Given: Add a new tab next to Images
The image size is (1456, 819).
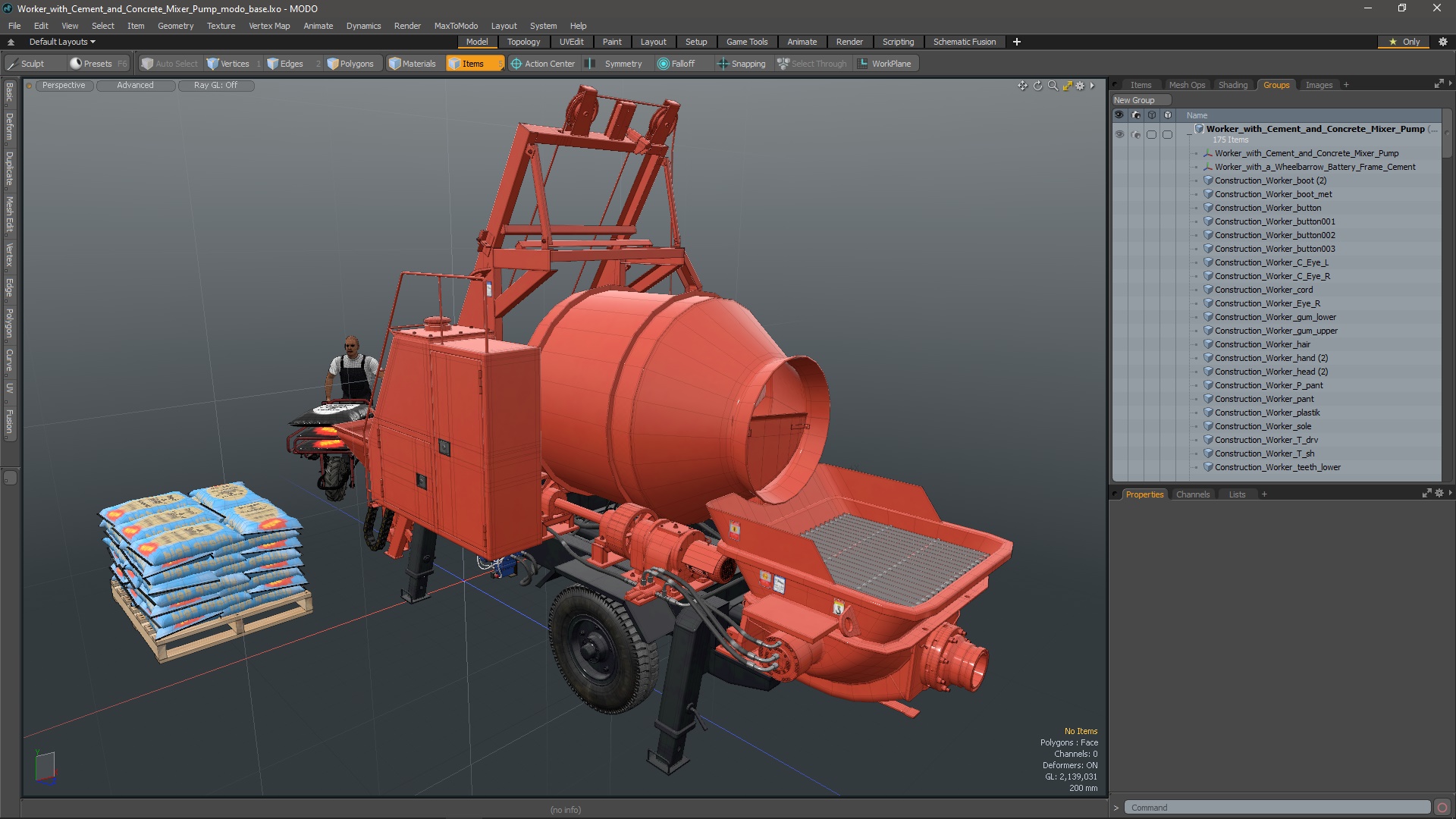Looking at the screenshot, I should coord(1346,85).
